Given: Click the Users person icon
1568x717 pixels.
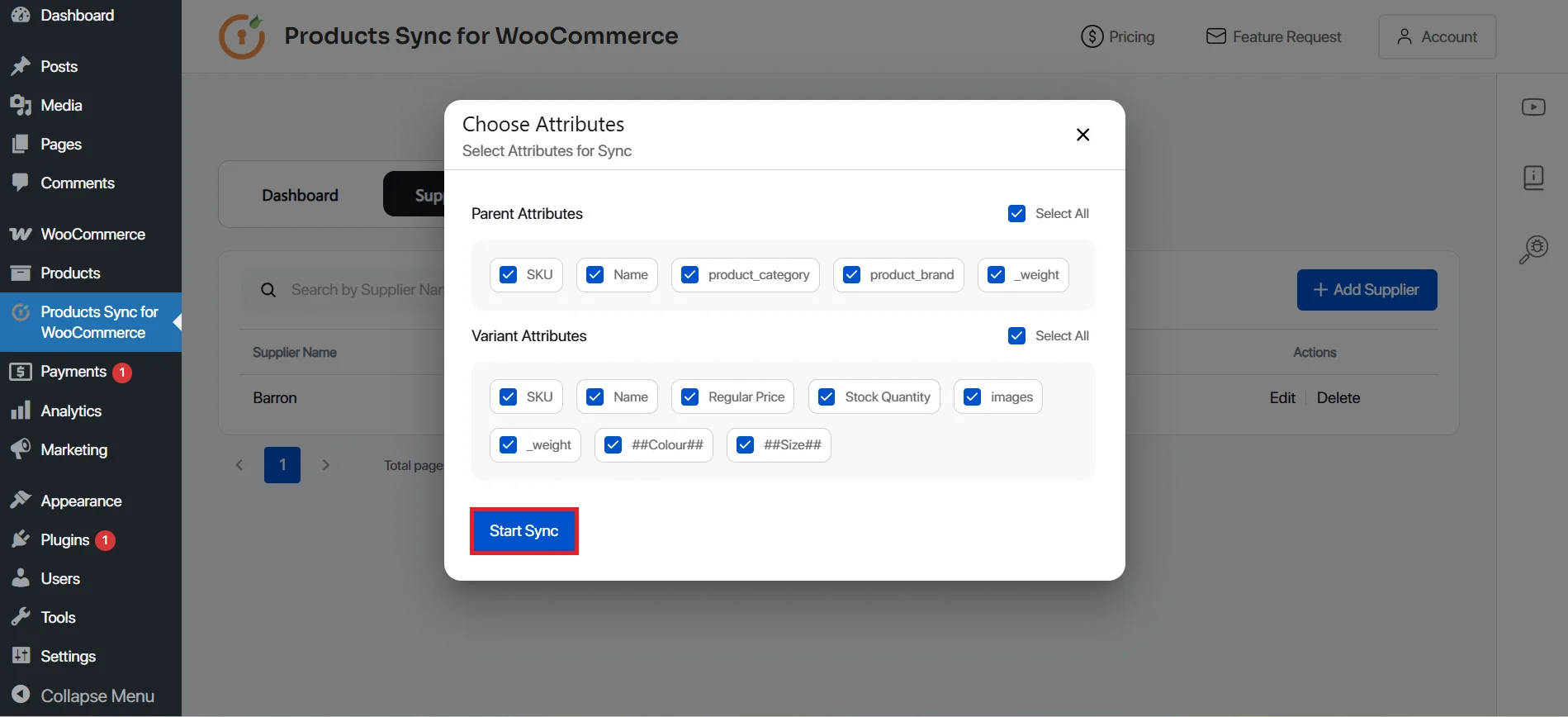Looking at the screenshot, I should (21, 578).
